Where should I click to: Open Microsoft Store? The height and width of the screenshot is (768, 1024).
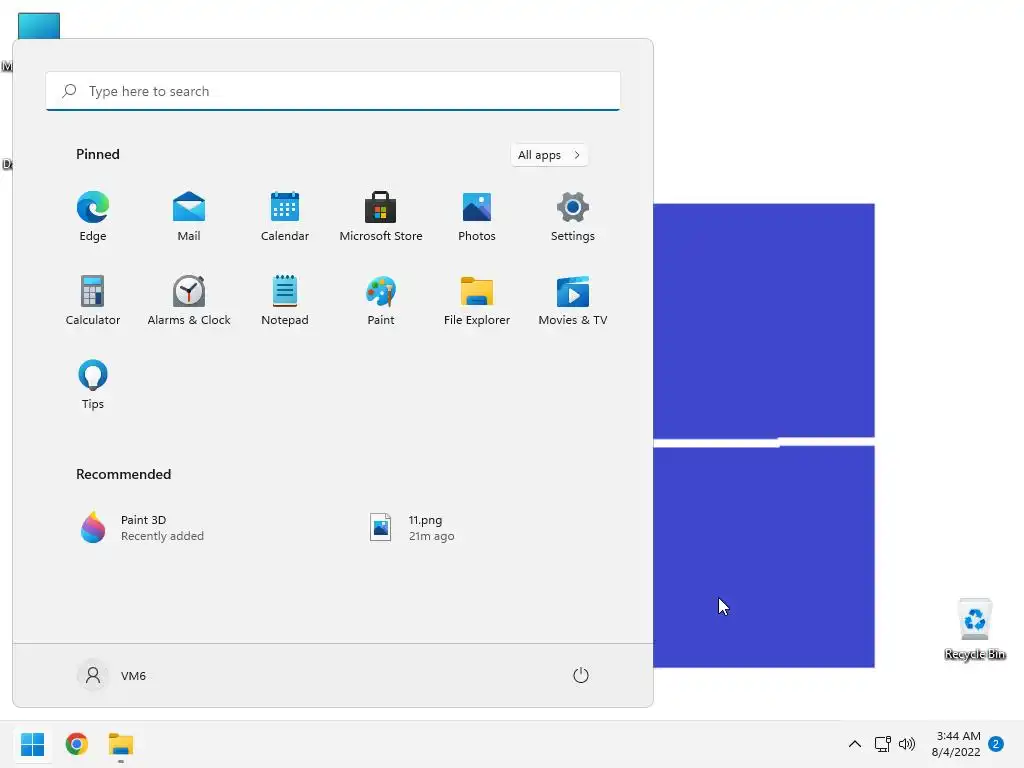pos(381,216)
